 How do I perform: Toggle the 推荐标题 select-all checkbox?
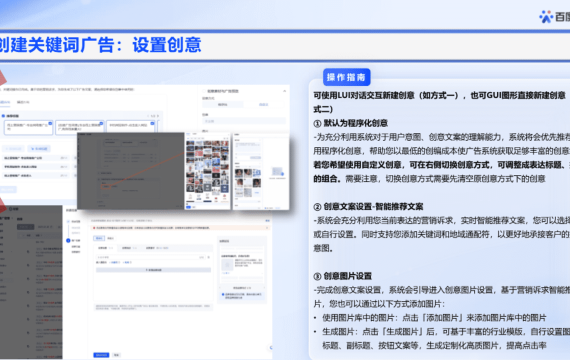3,116
